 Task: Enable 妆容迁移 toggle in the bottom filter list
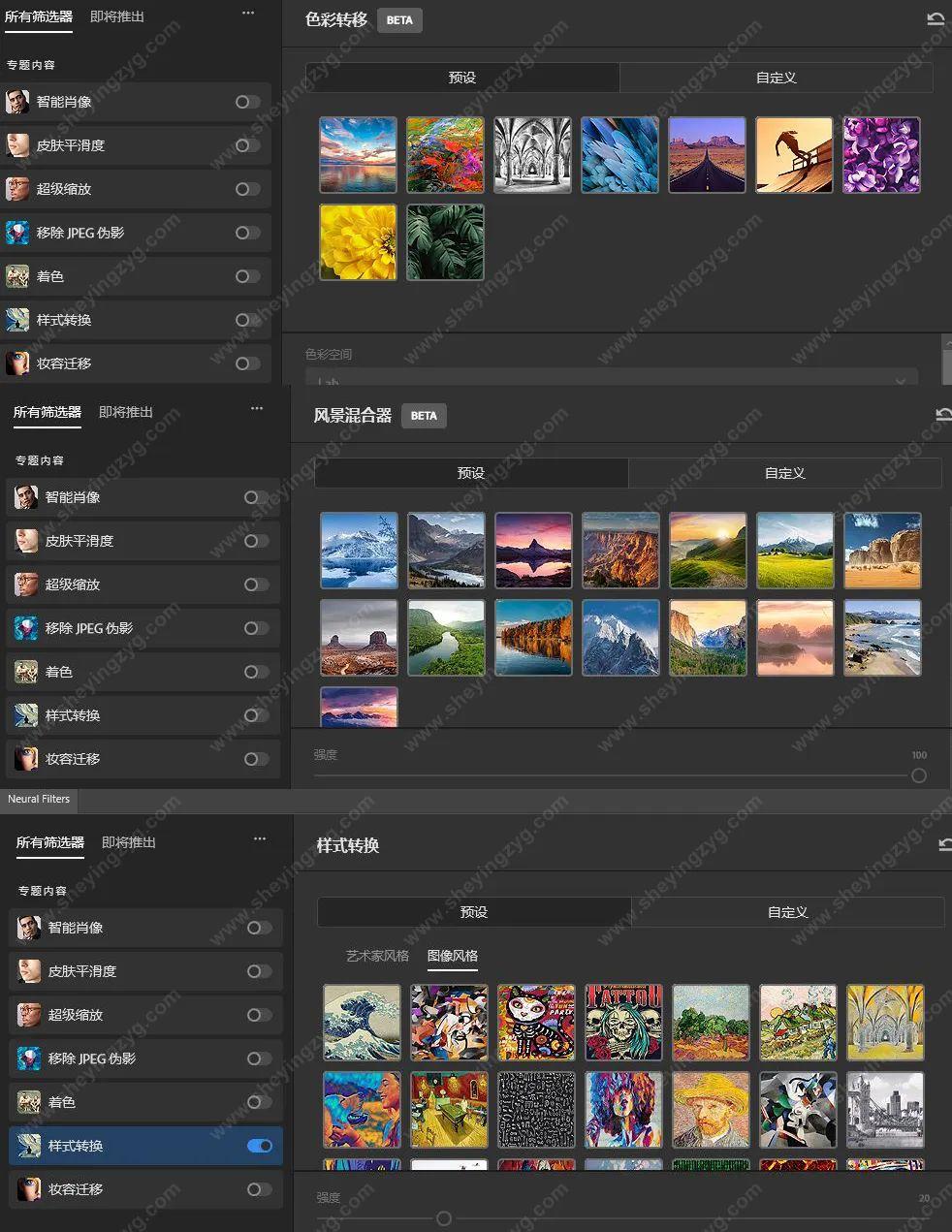pyautogui.click(x=259, y=1189)
